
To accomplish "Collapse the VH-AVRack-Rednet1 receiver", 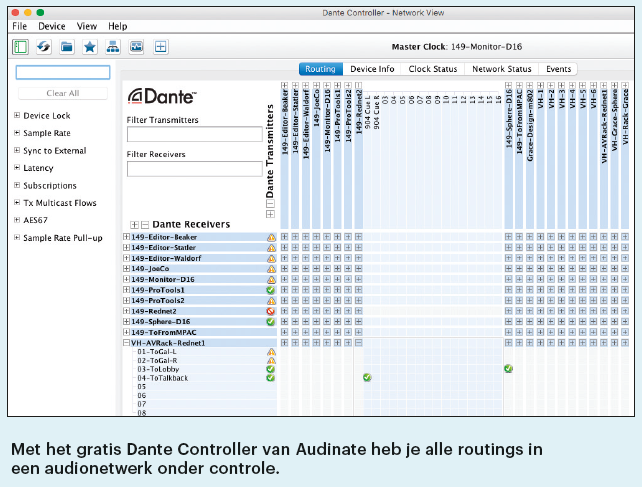I will (x=126, y=343).
